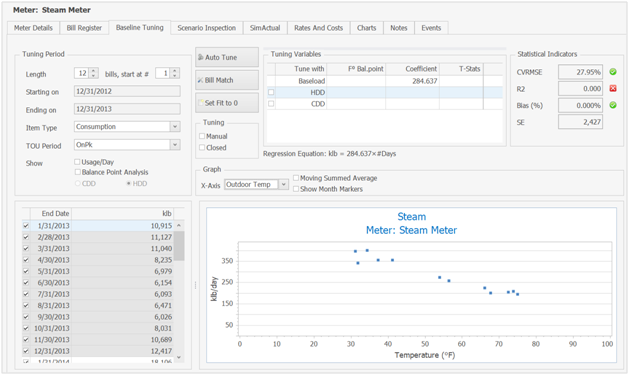Click the bill list scroll up arrow
Image resolution: width=630 pixels, height=375 pixels.
click(x=179, y=225)
